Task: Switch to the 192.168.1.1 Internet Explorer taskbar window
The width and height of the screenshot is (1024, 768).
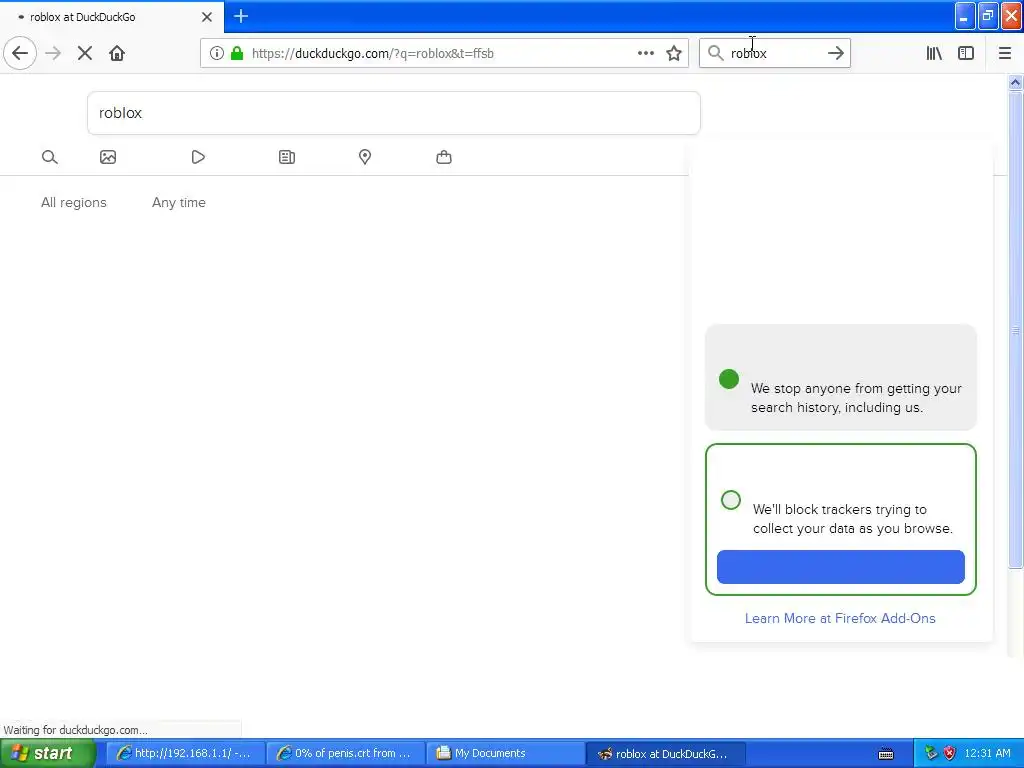Action: [x=184, y=753]
